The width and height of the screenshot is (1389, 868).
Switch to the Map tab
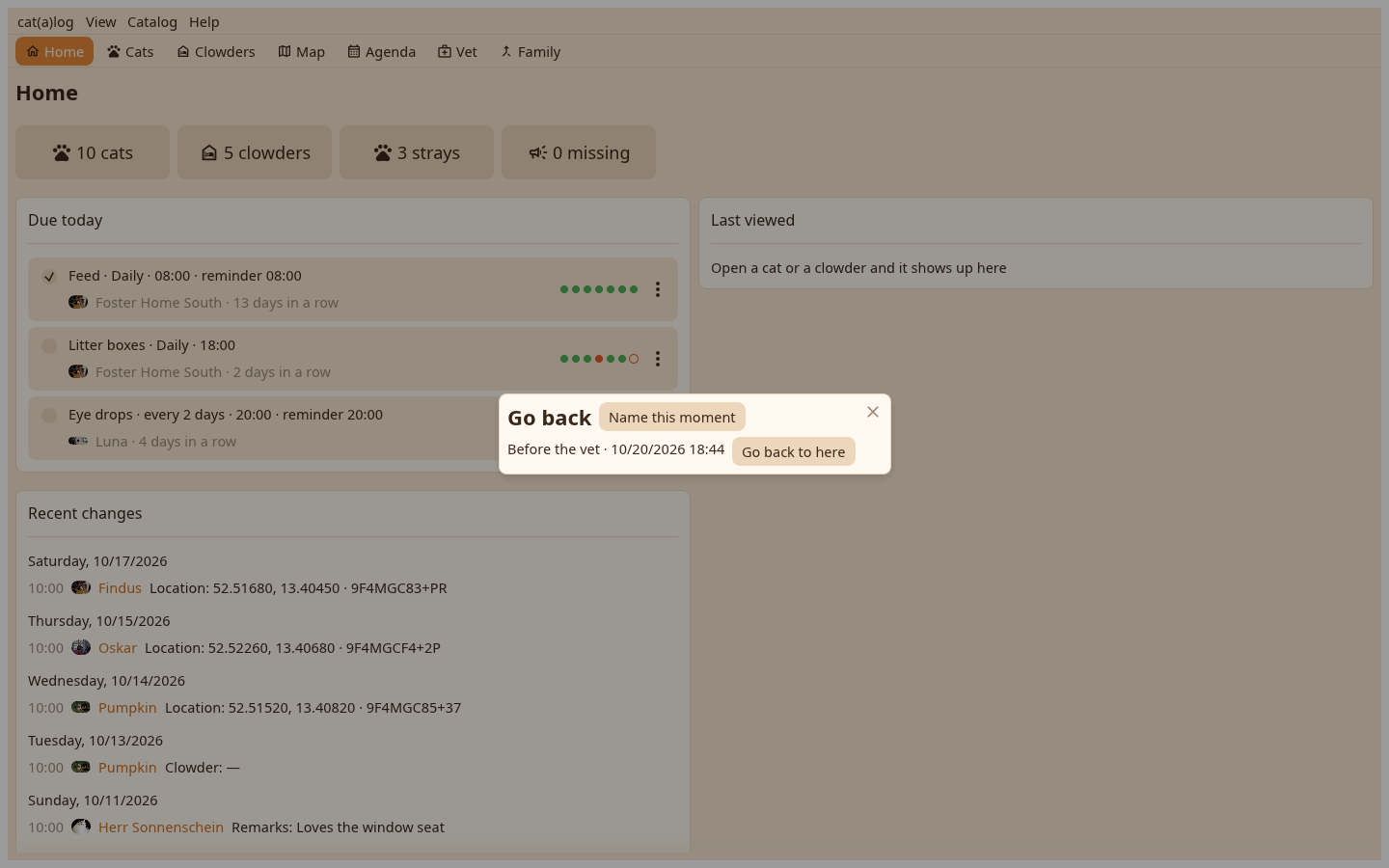click(302, 51)
